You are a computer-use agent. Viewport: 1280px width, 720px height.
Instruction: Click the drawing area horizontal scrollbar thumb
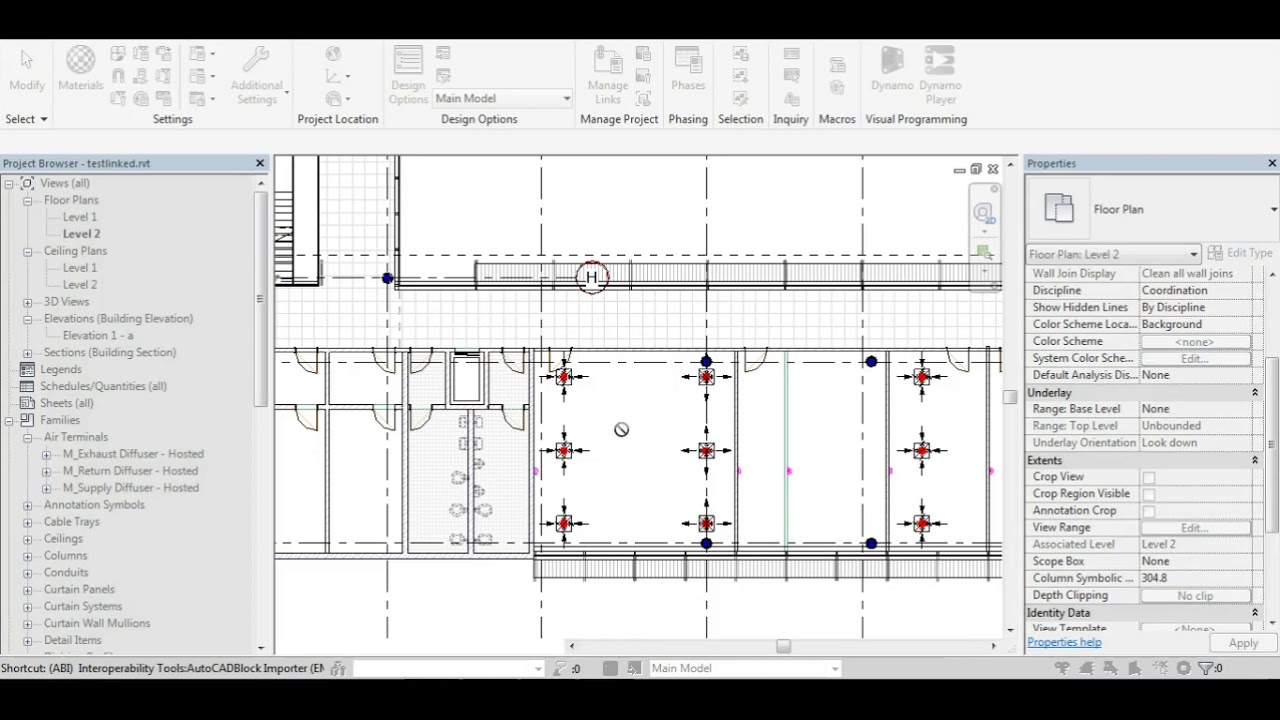[x=783, y=646]
